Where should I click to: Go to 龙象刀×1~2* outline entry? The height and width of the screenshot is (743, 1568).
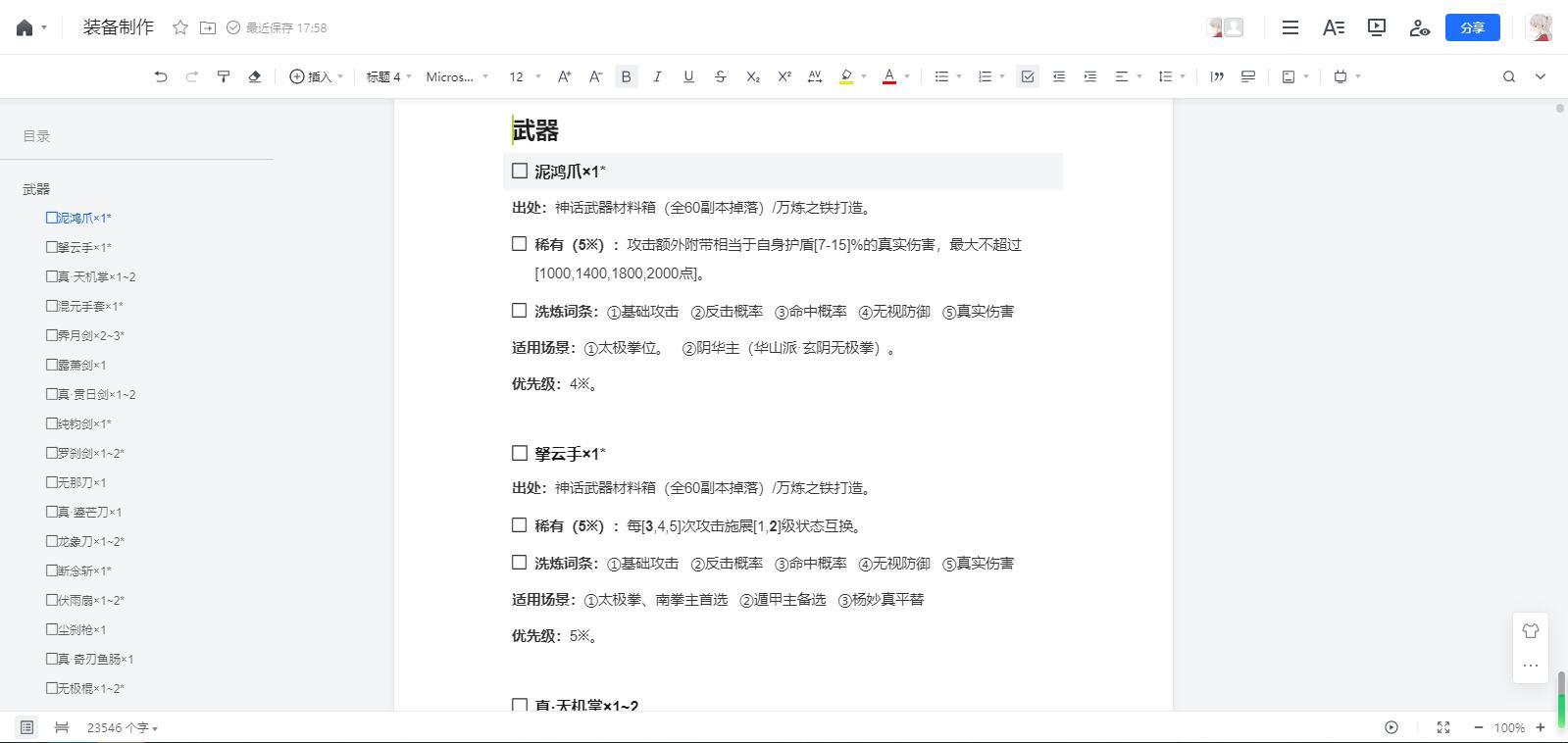point(85,541)
